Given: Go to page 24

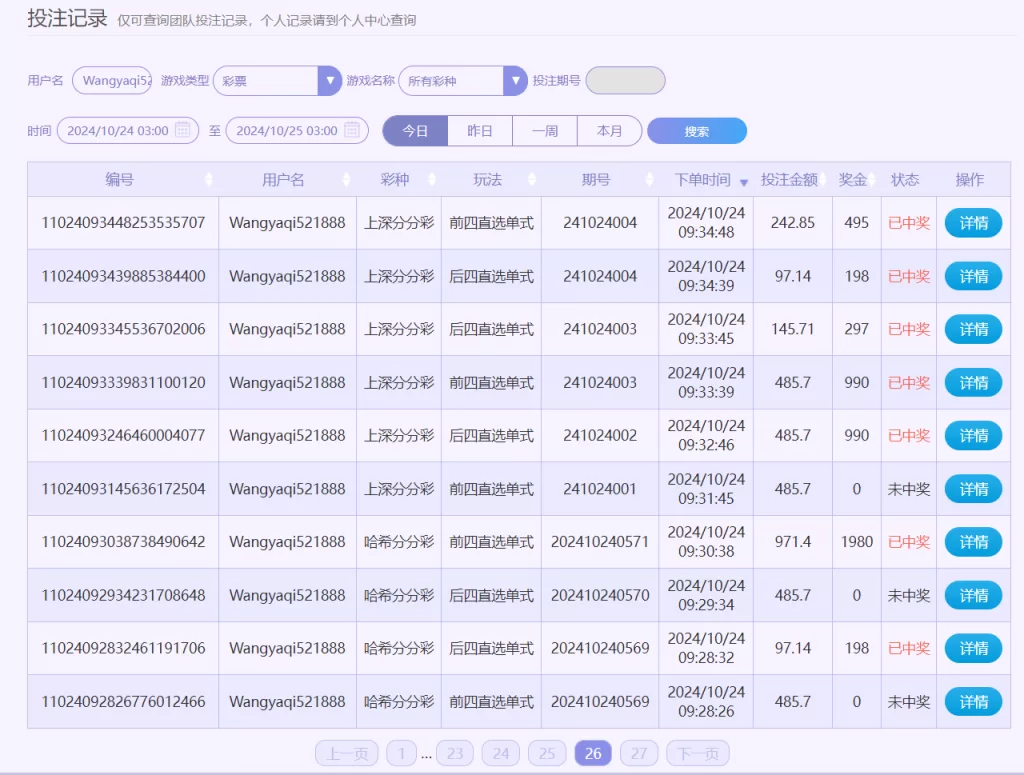Looking at the screenshot, I should pyautogui.click(x=501, y=753).
